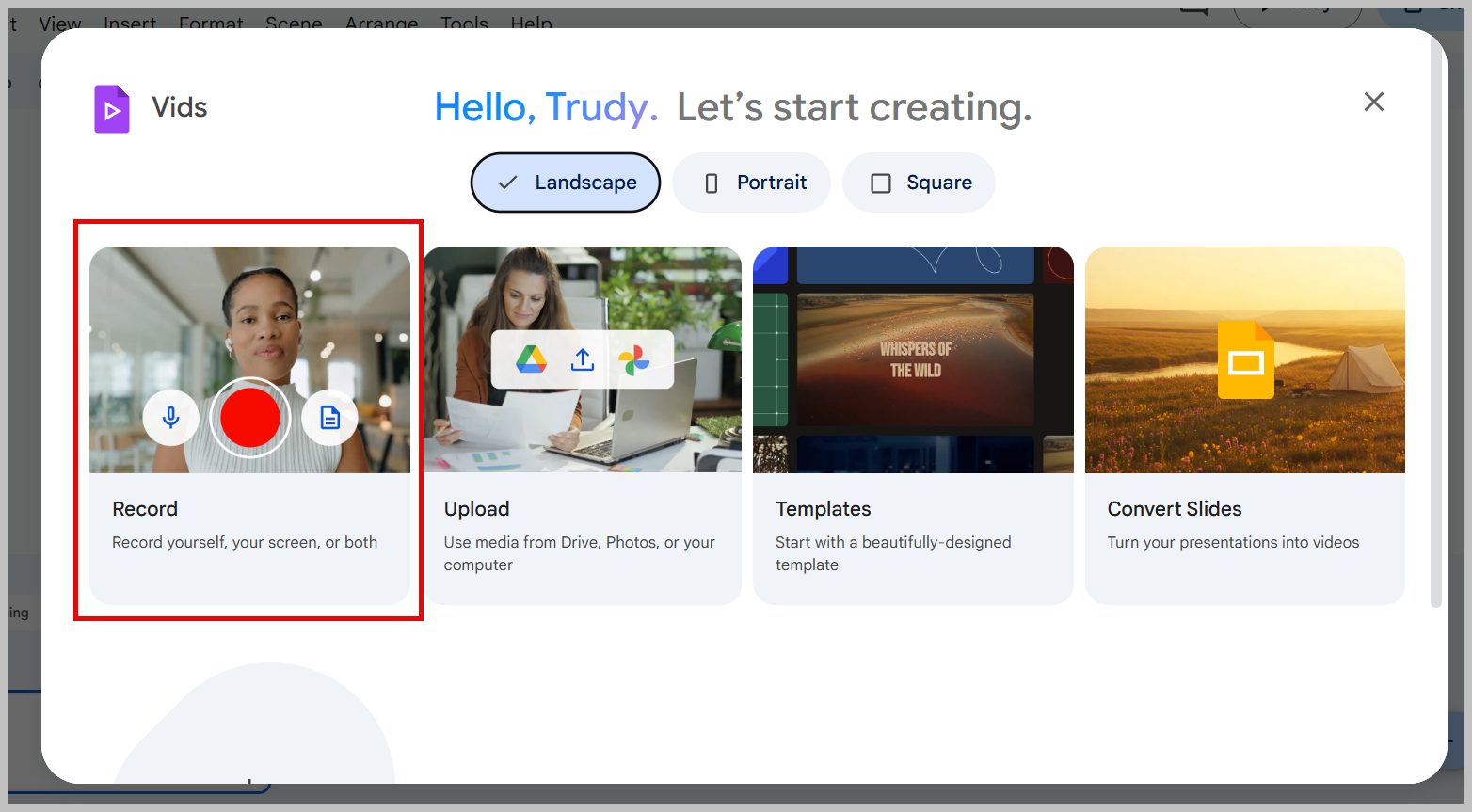
Task: Click the 'Vids' app name text
Action: [180, 107]
